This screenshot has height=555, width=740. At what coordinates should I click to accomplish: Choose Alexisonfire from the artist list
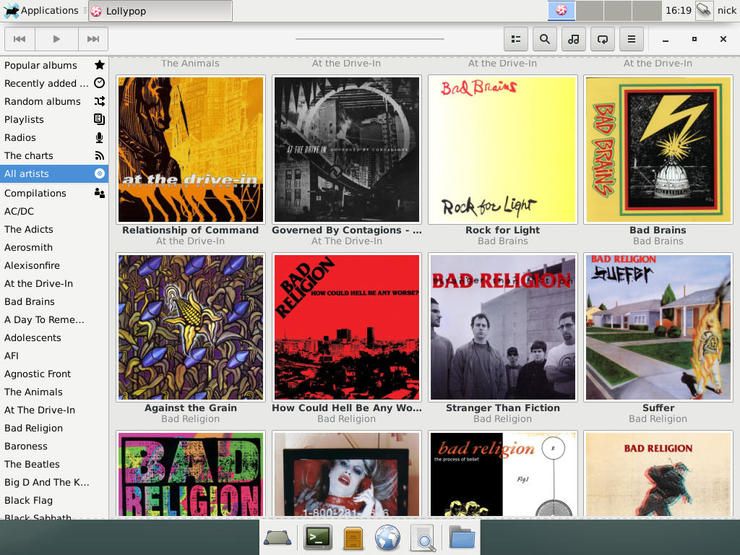point(54,265)
